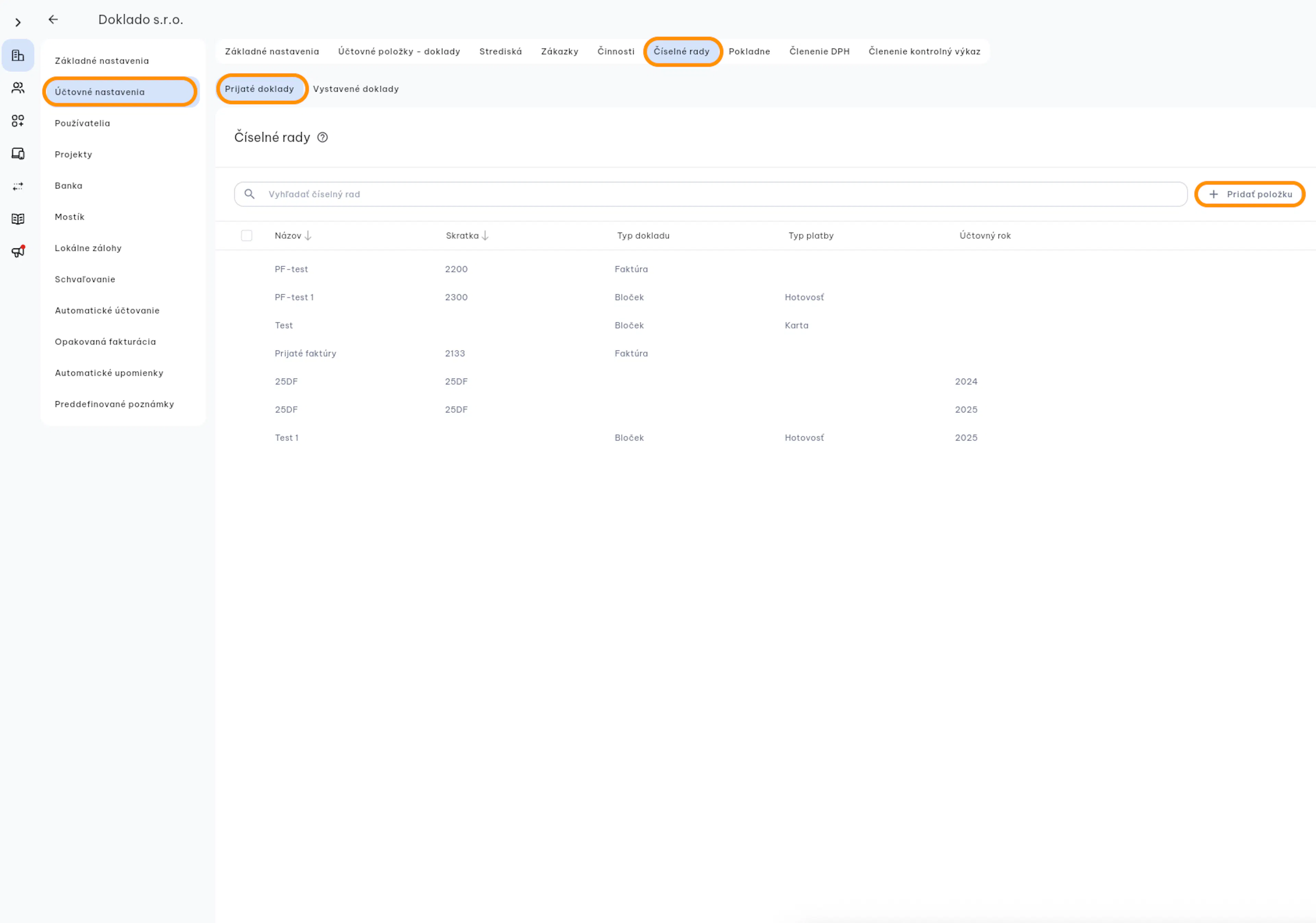The image size is (1316, 923).
Task: Select Účtovné nastavenia in the side menu
Action: coord(120,92)
